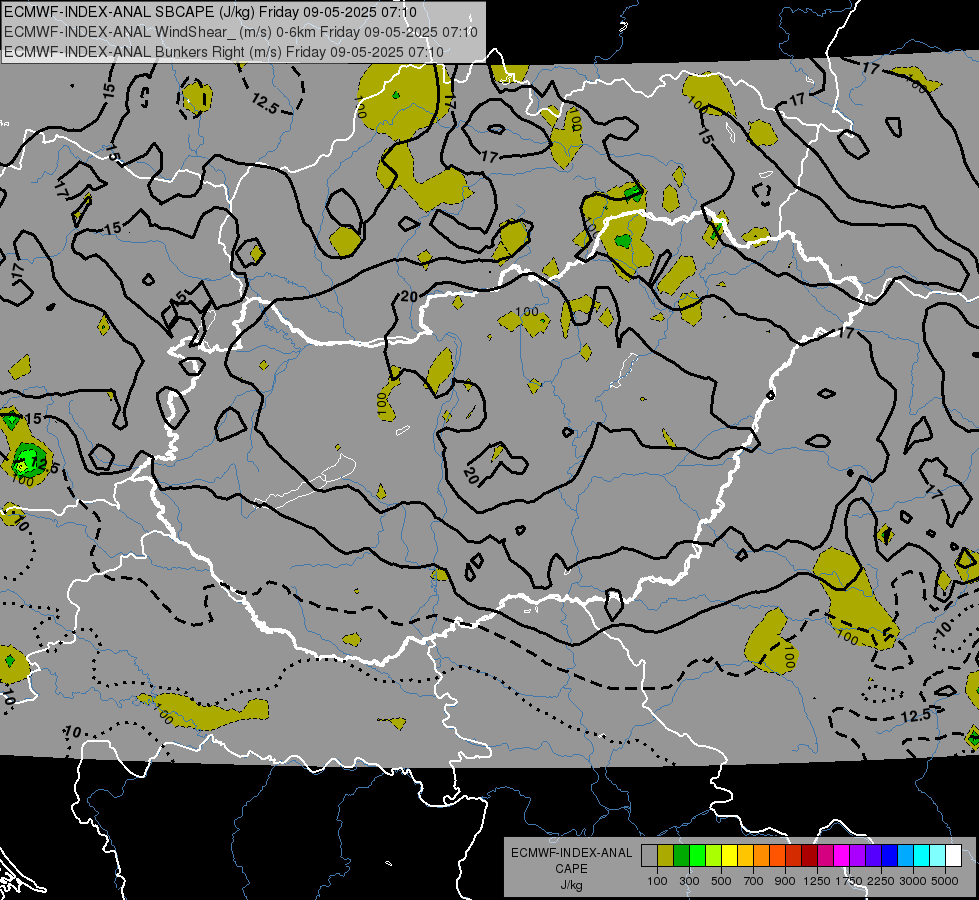
Task: Select the white 5000 J/kg legend swatch
Action: pos(954,855)
